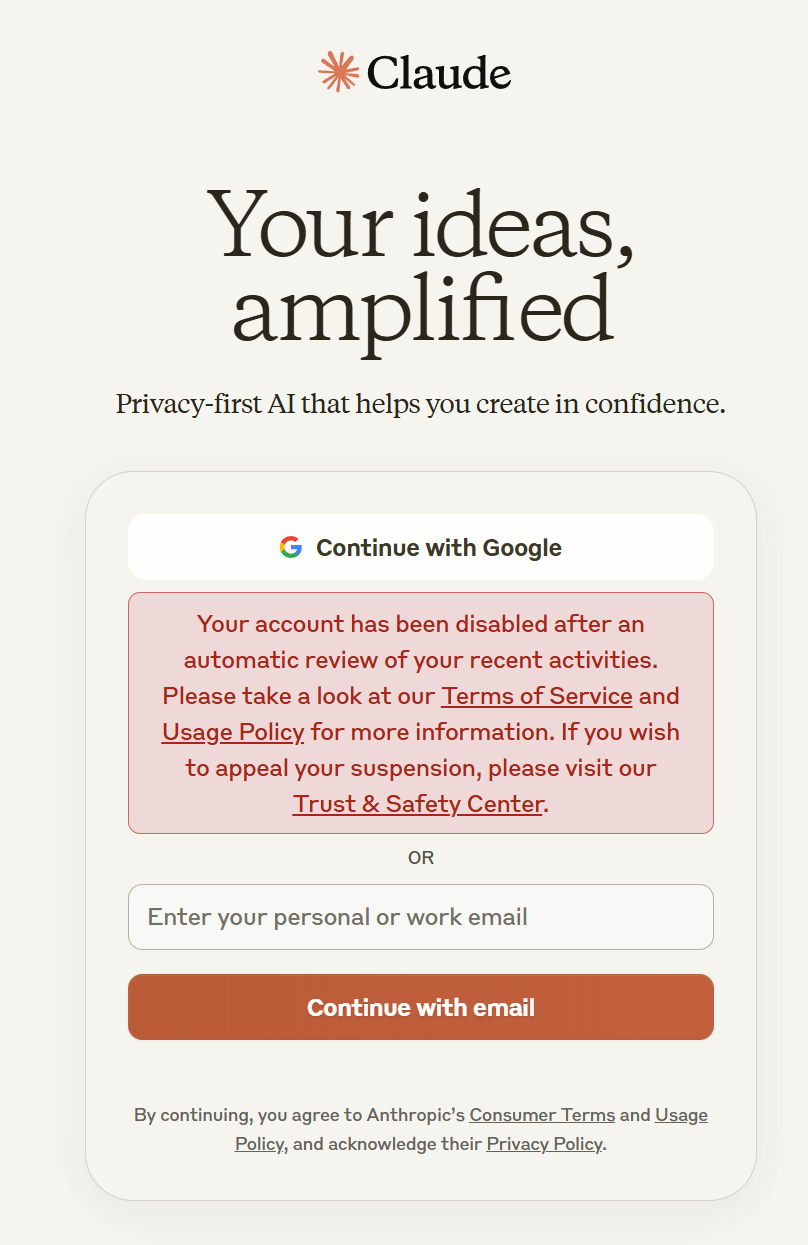Click the "By continuing, you agree" footer text
Image resolution: width=808 pixels, height=1245 pixels.
tap(247, 1115)
